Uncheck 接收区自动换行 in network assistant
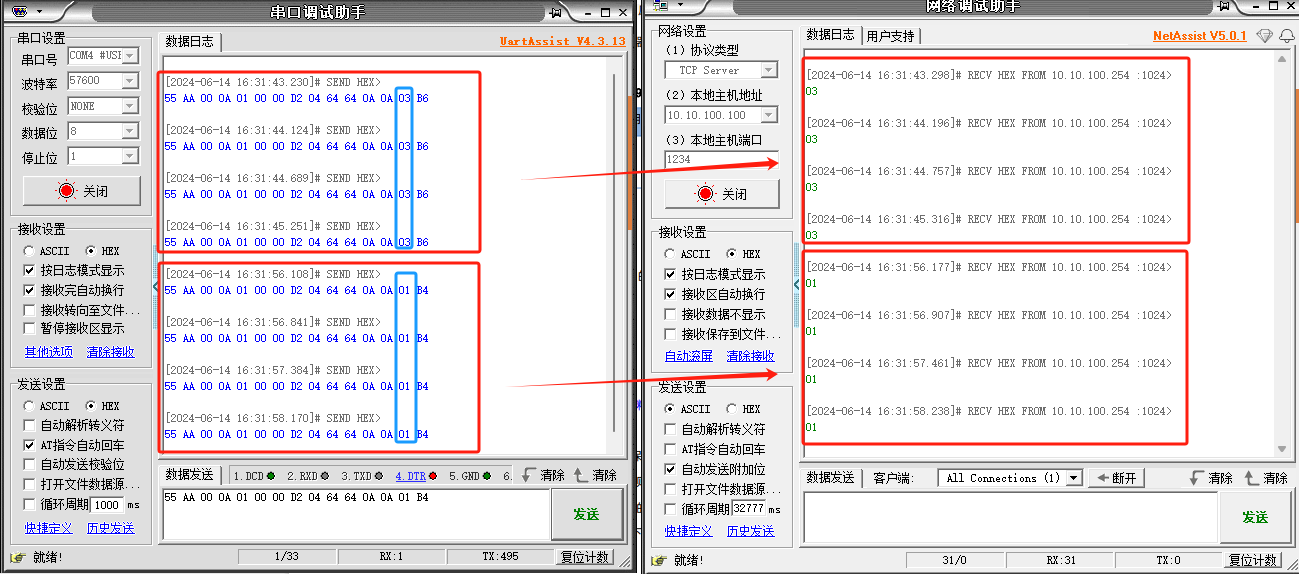This screenshot has height=574, width=1299. (x=671, y=294)
